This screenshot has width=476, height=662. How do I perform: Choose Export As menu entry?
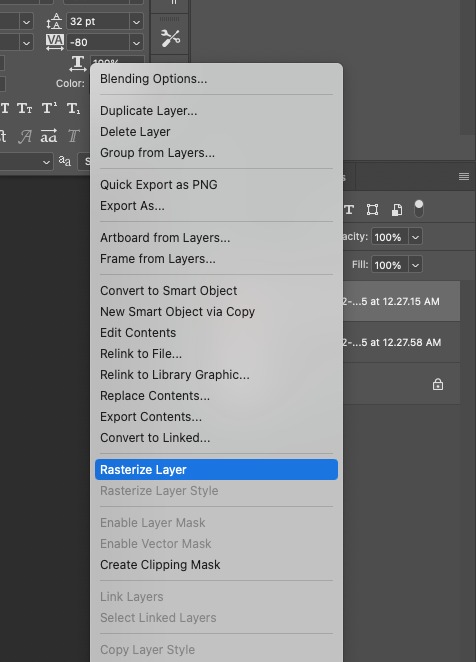tap(216, 206)
